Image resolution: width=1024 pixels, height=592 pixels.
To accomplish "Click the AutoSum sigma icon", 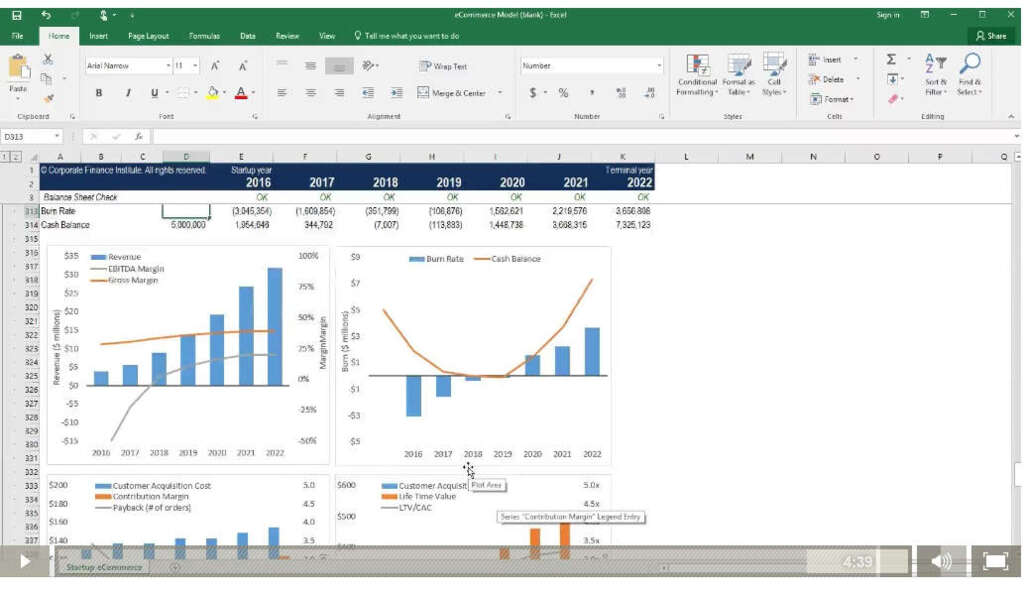I will 891,60.
